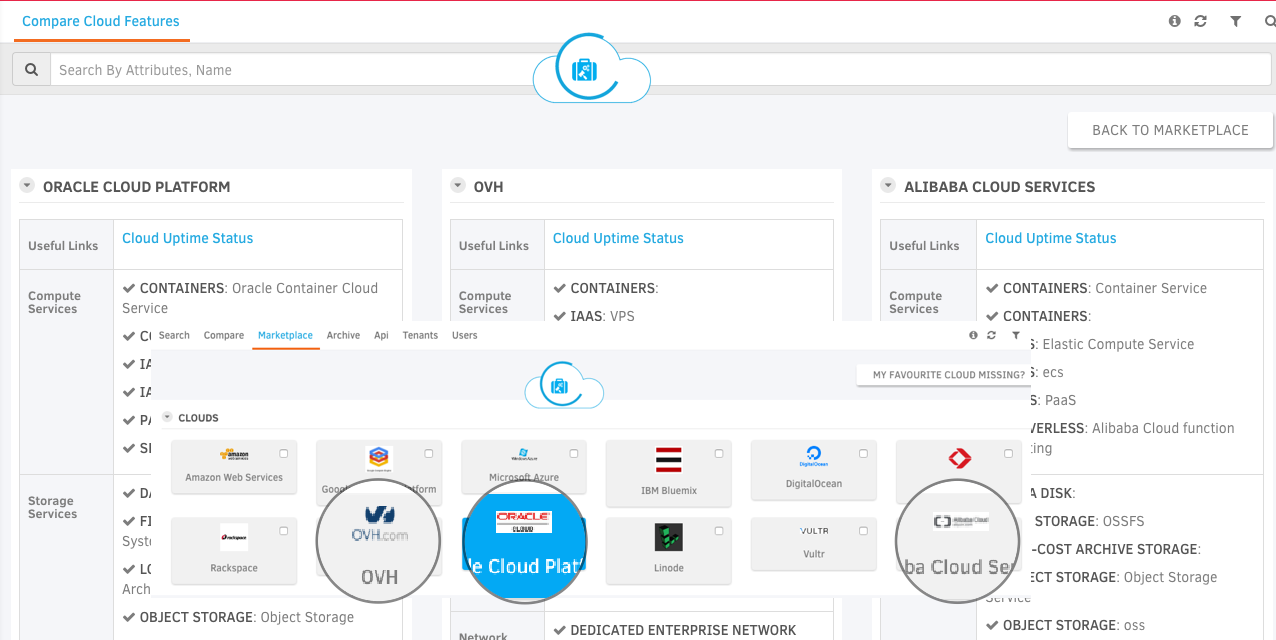Click the Amazon Web Services logo
Viewport: 1276px width, 640px height.
(233, 456)
